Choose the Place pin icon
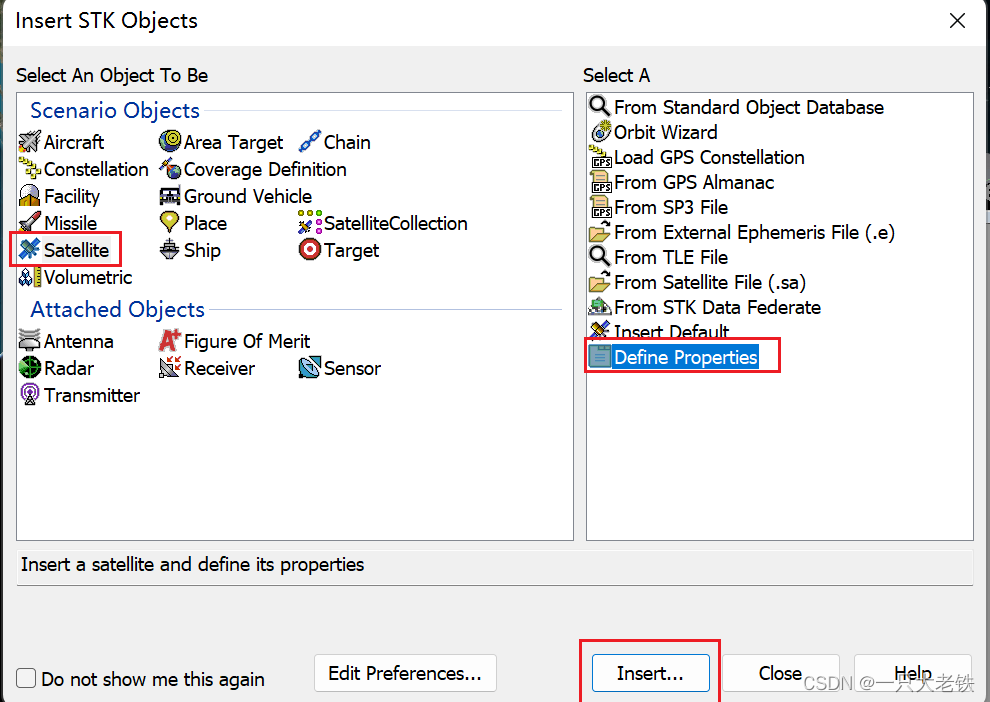This screenshot has height=702, width=990. (x=169, y=222)
